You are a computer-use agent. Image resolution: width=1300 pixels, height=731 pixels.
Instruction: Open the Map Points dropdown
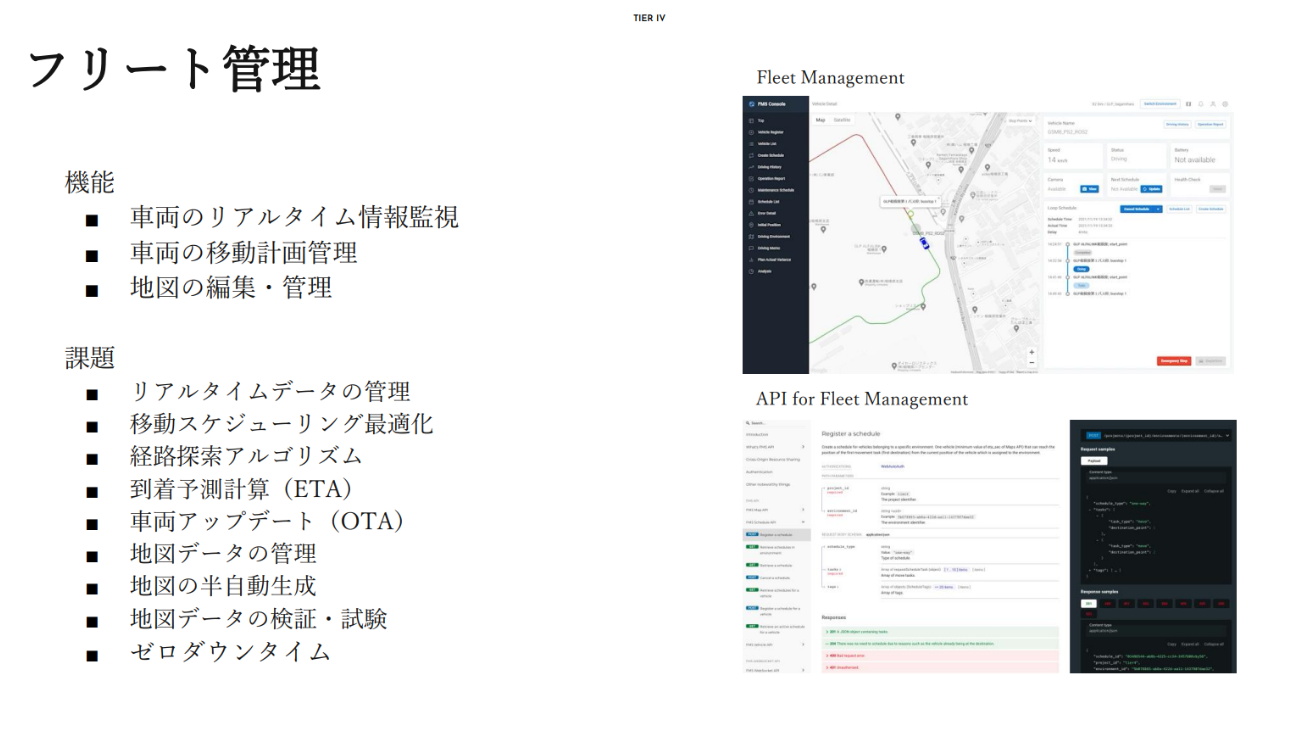tap(1020, 121)
